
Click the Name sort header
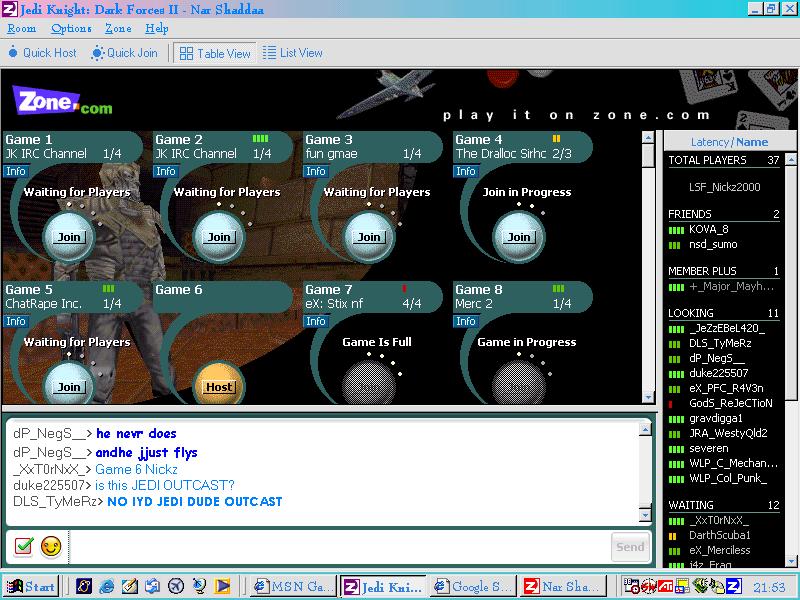(x=752, y=142)
